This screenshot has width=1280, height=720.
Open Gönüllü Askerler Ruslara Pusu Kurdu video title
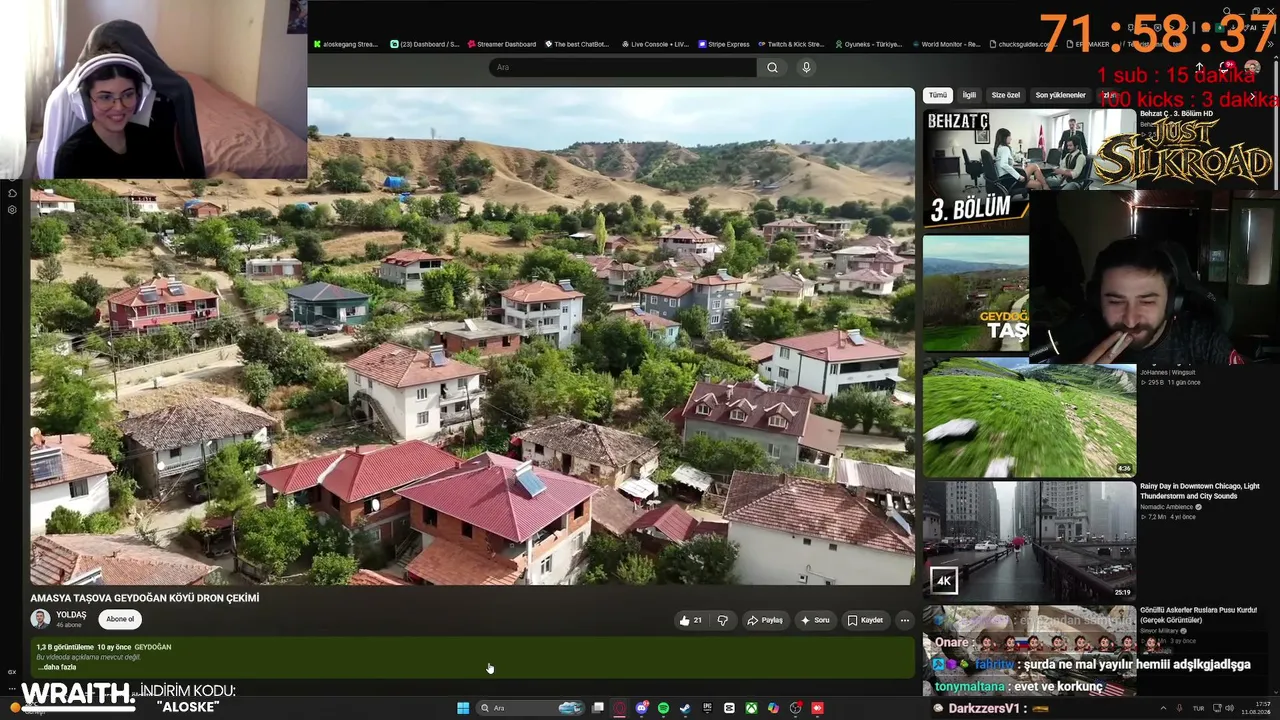[x=1198, y=615]
